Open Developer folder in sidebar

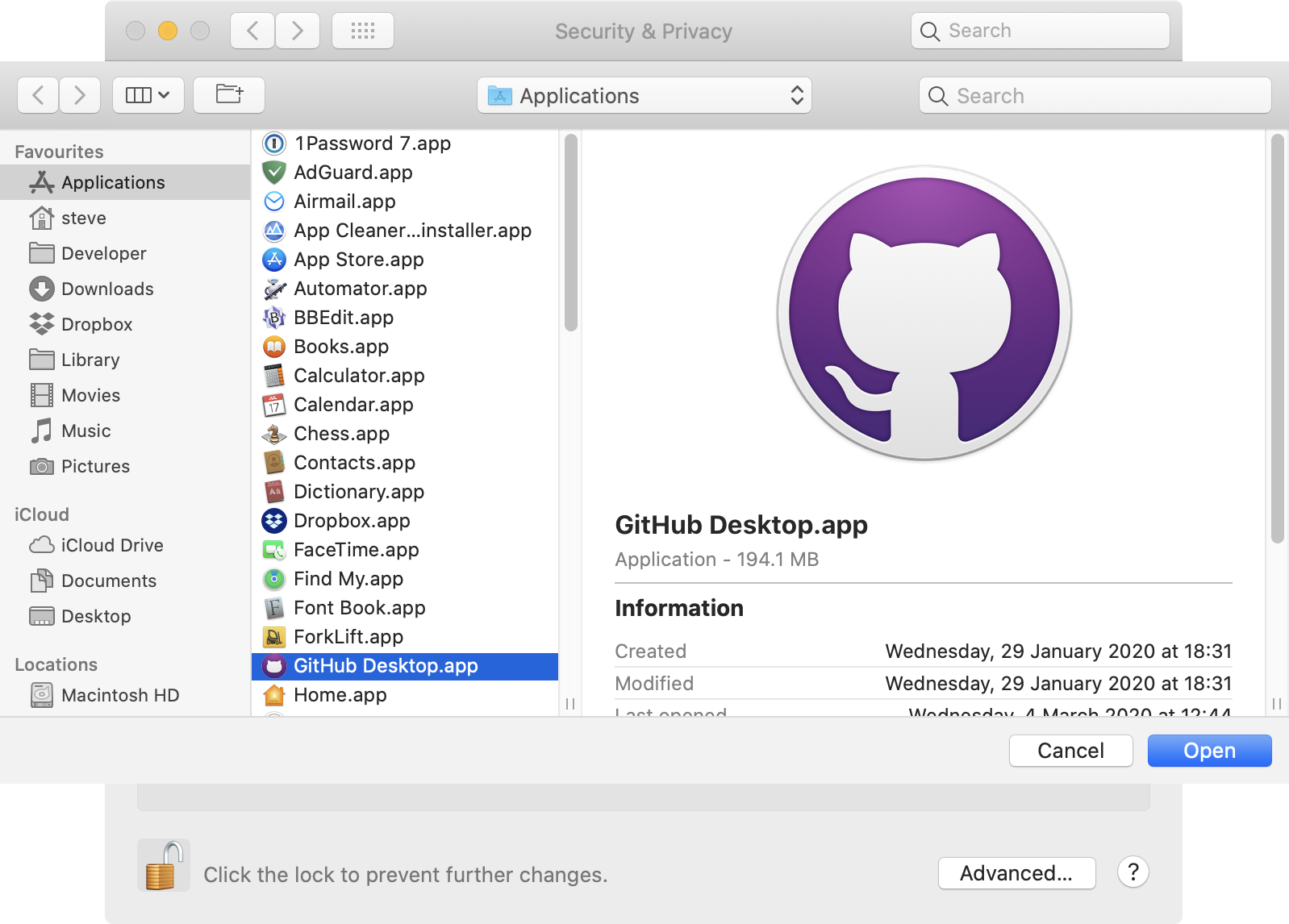point(125,254)
